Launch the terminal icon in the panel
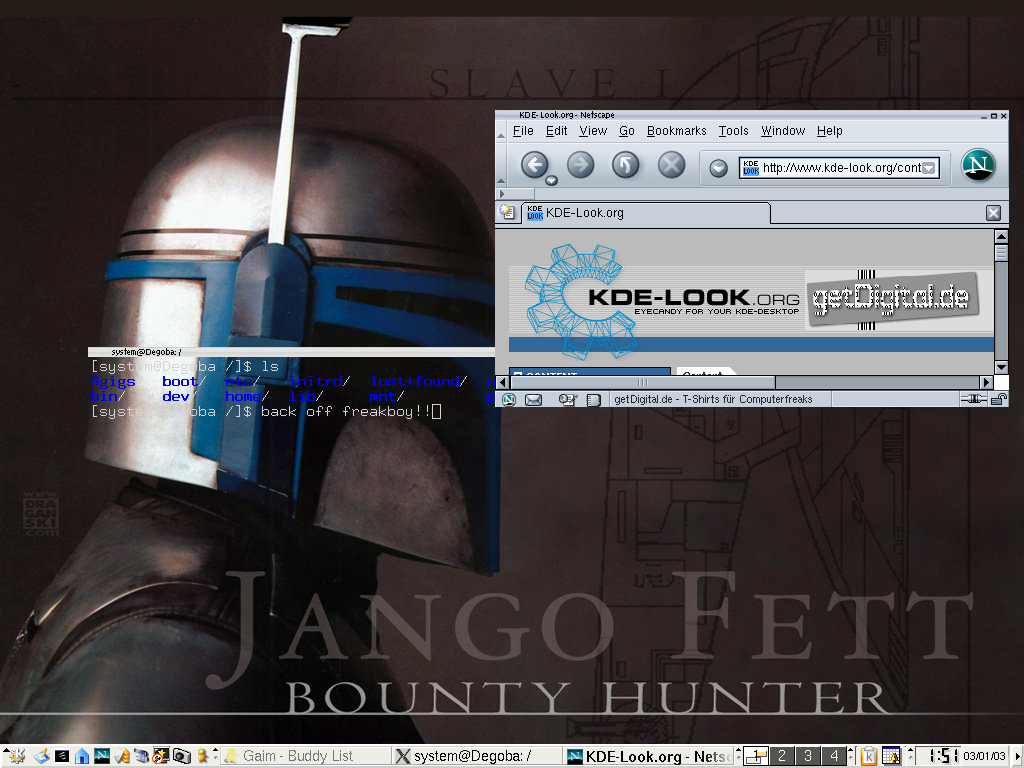 point(62,756)
